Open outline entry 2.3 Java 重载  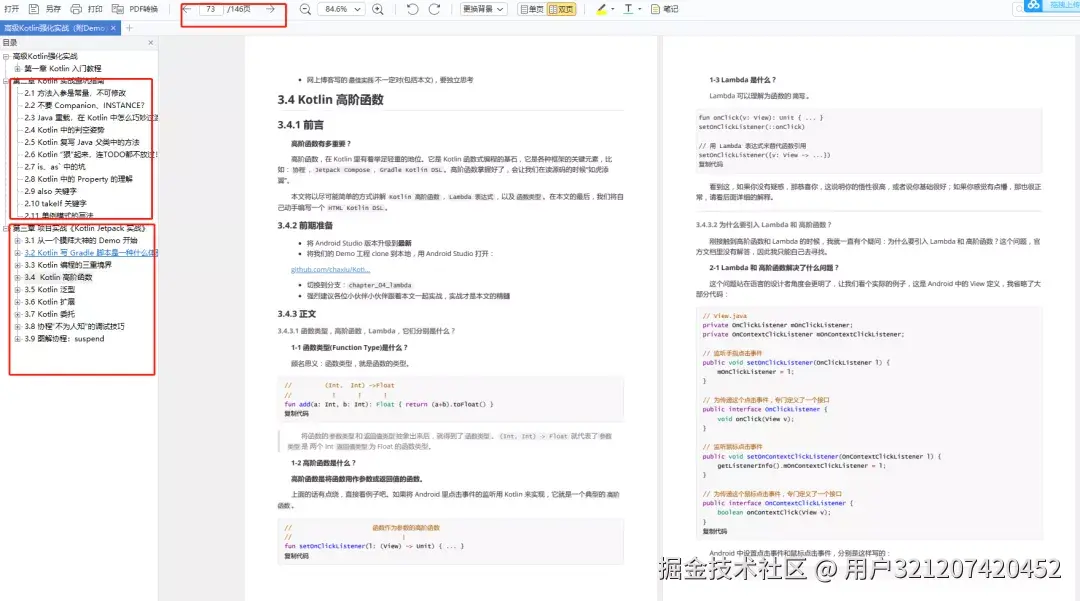point(91,118)
